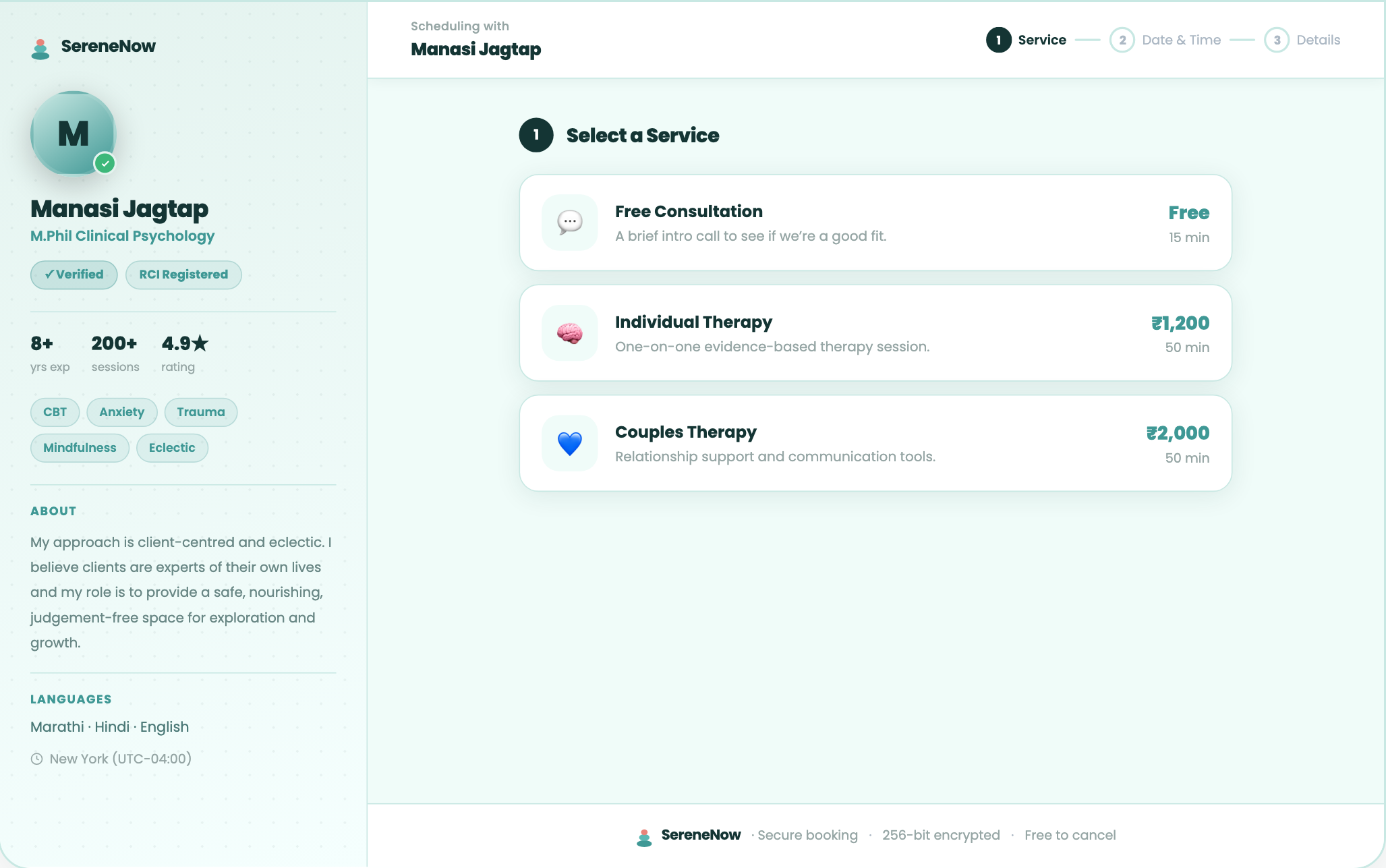Select the Free Consultation service card
The width and height of the screenshot is (1386, 868).
click(x=875, y=223)
